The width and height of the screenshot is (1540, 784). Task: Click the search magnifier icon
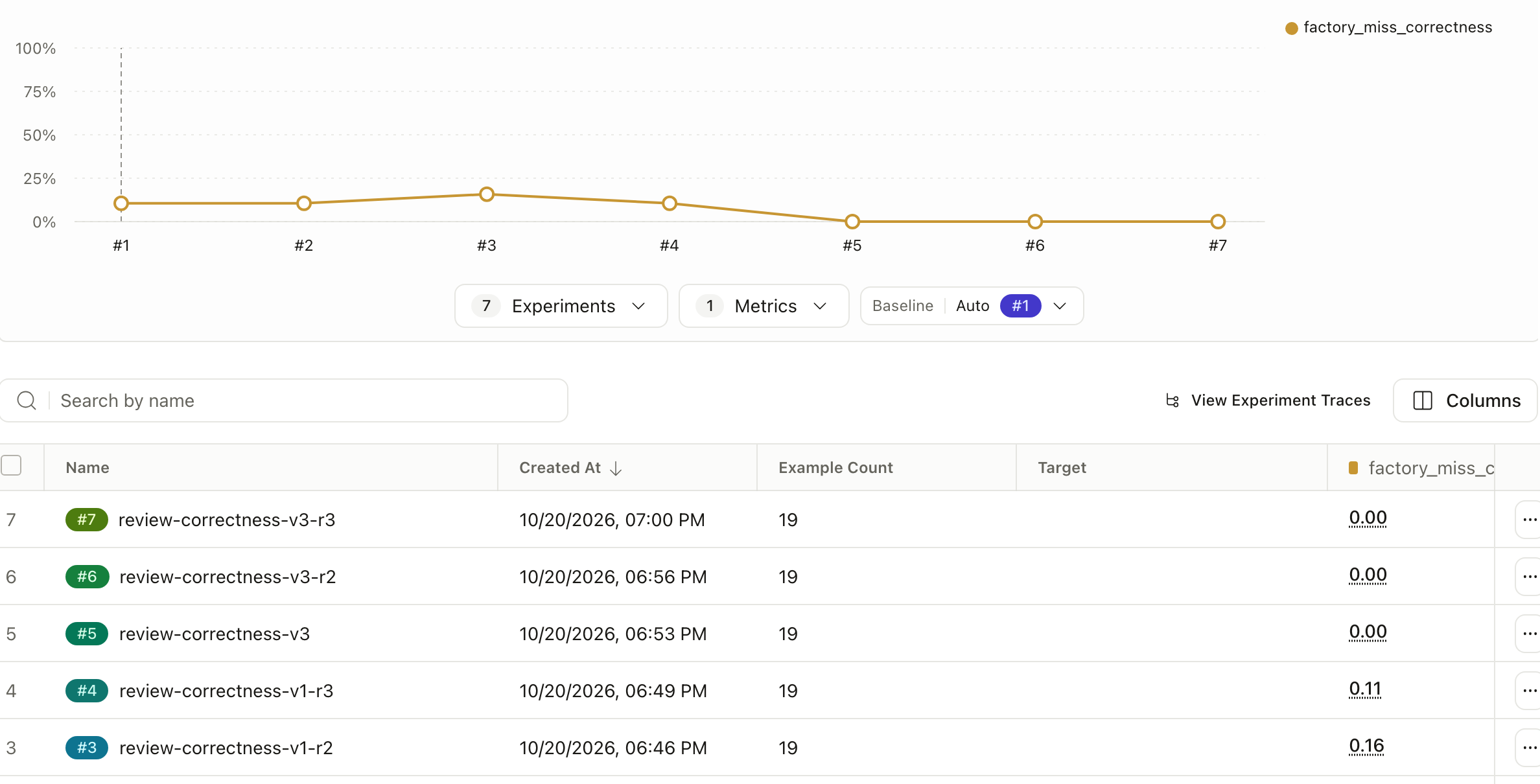point(27,400)
